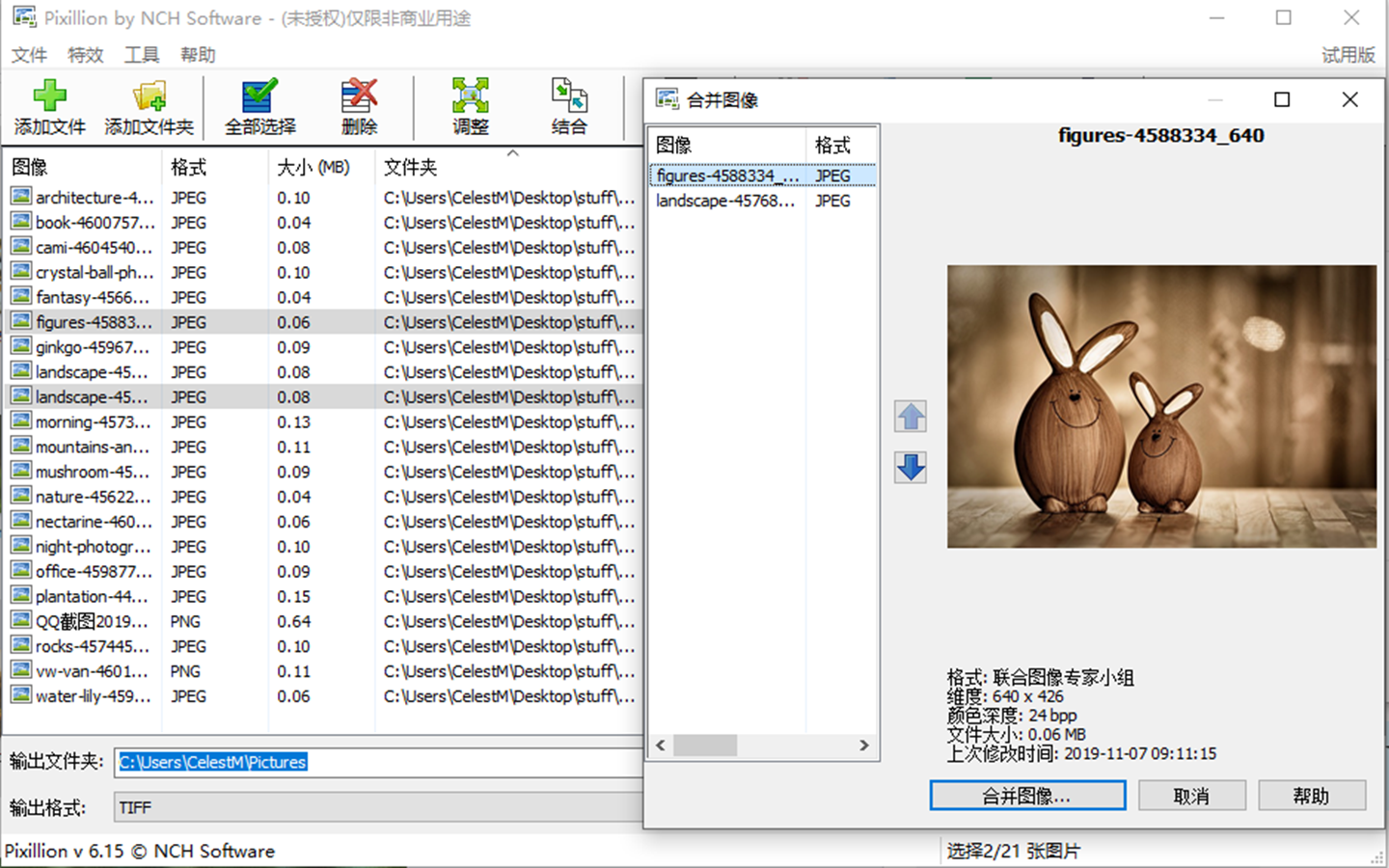Click the file icon of office-459877...
The height and width of the screenshot is (868, 1389).
coord(21,571)
